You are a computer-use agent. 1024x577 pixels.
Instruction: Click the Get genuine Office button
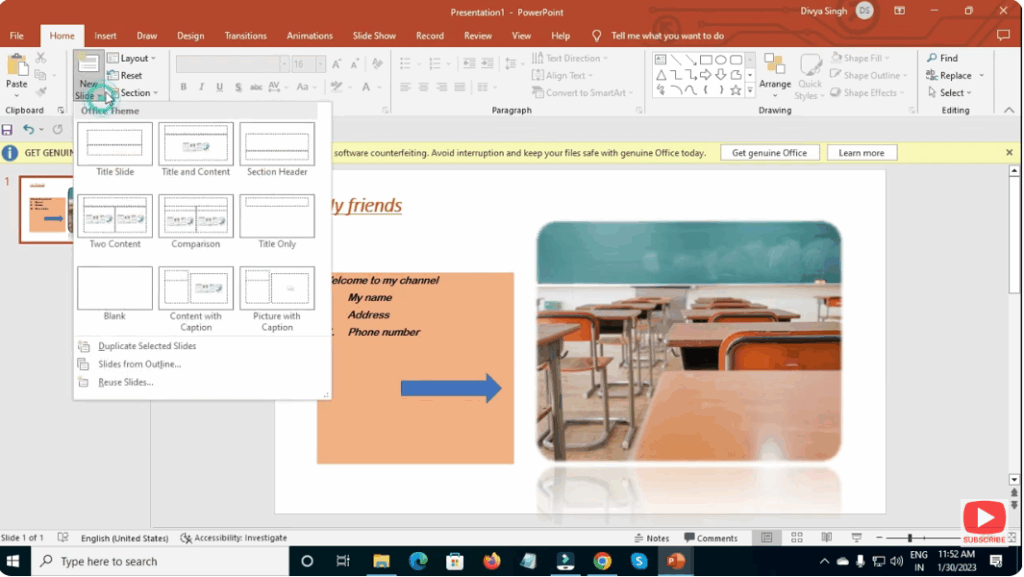(770, 152)
